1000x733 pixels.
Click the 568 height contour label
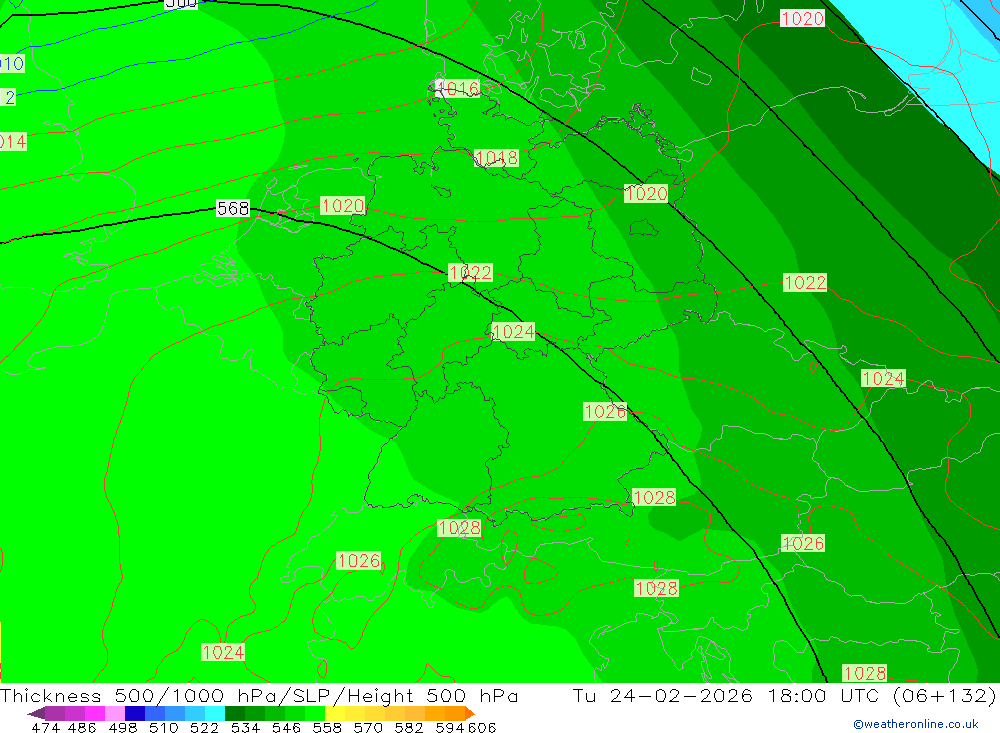click(233, 208)
